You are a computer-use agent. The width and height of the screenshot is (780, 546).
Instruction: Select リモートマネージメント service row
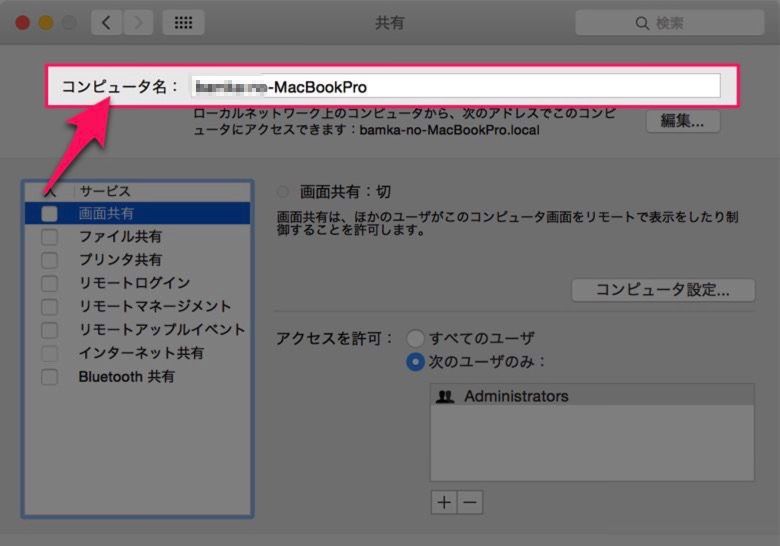pyautogui.click(x=154, y=306)
